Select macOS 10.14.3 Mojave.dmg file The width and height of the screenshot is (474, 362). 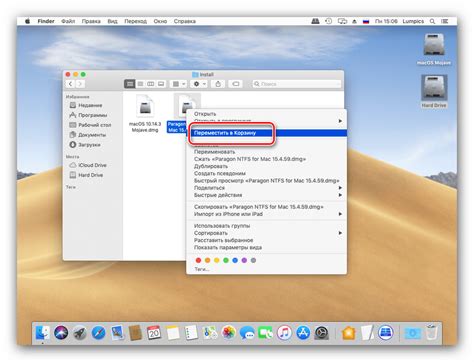point(145,114)
